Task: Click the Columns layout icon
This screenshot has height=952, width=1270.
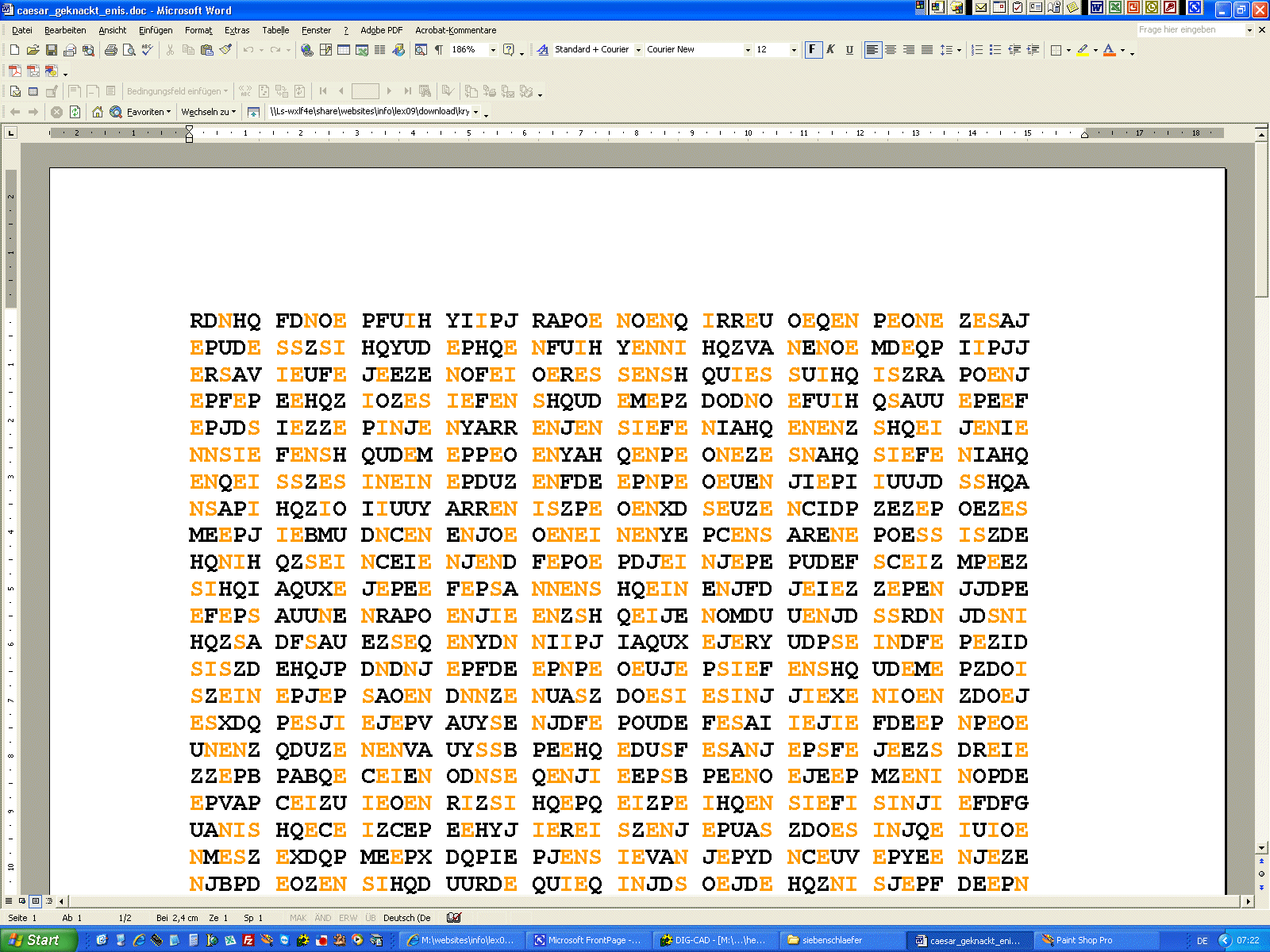Action: tap(380, 50)
